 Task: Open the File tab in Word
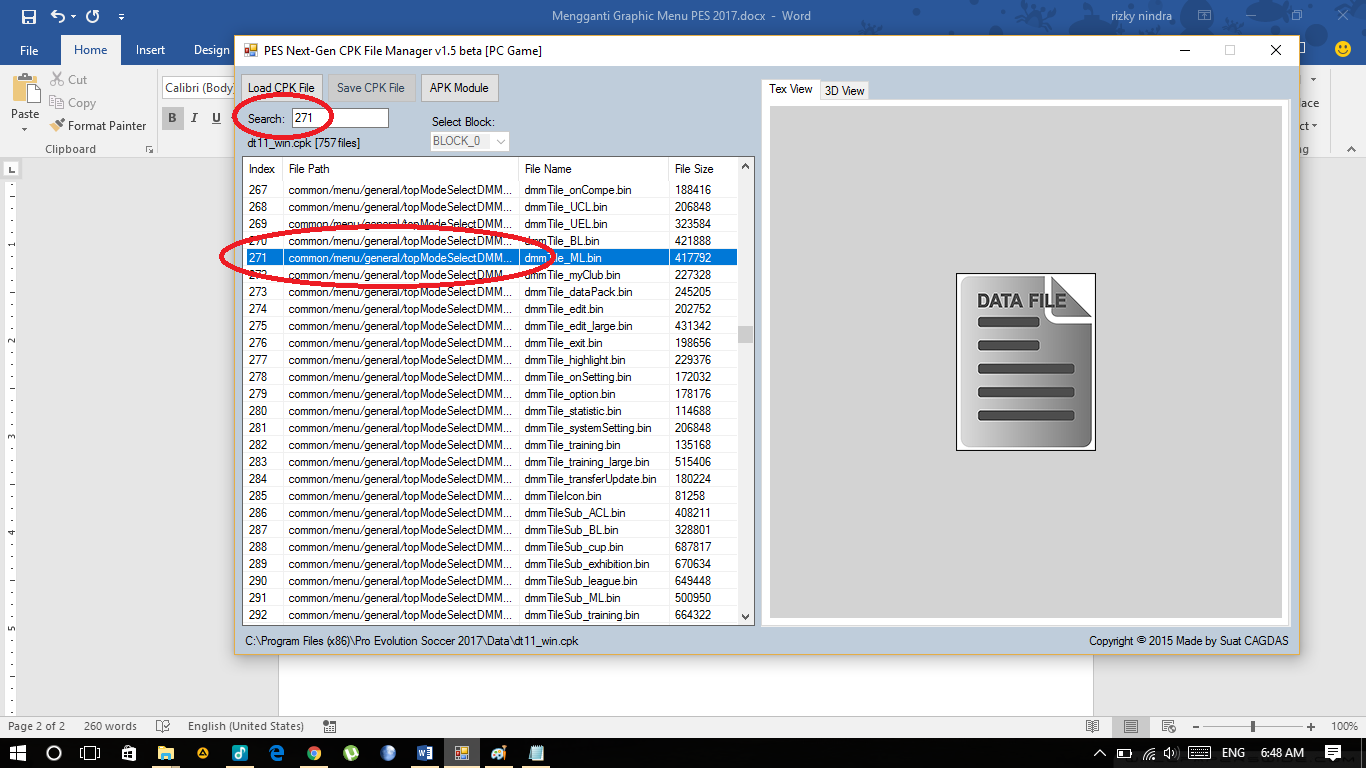[x=29, y=50]
